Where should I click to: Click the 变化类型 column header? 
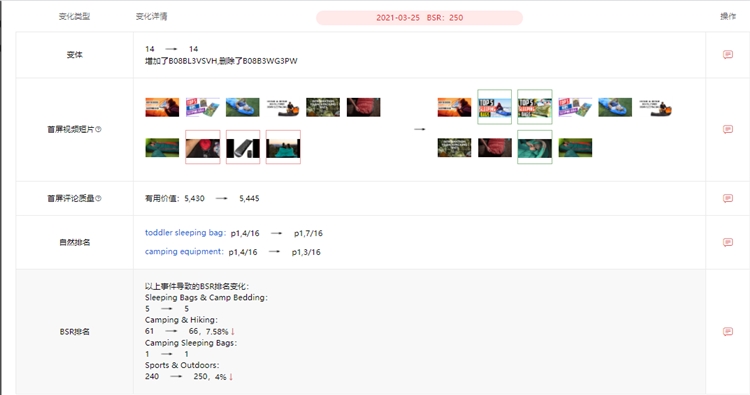(75, 16)
